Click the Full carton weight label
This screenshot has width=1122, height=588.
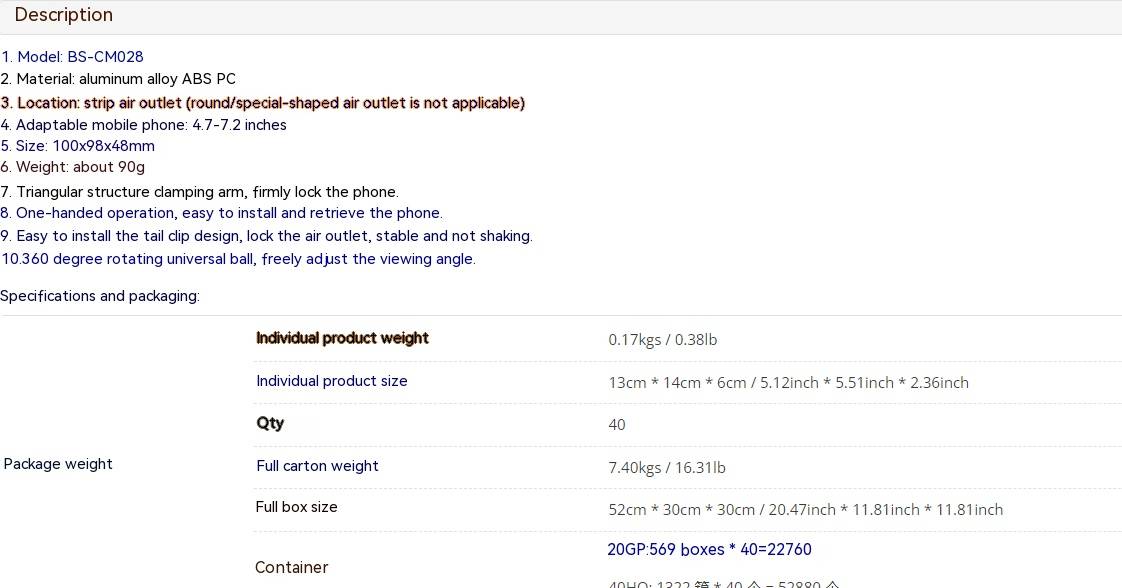coord(317,466)
